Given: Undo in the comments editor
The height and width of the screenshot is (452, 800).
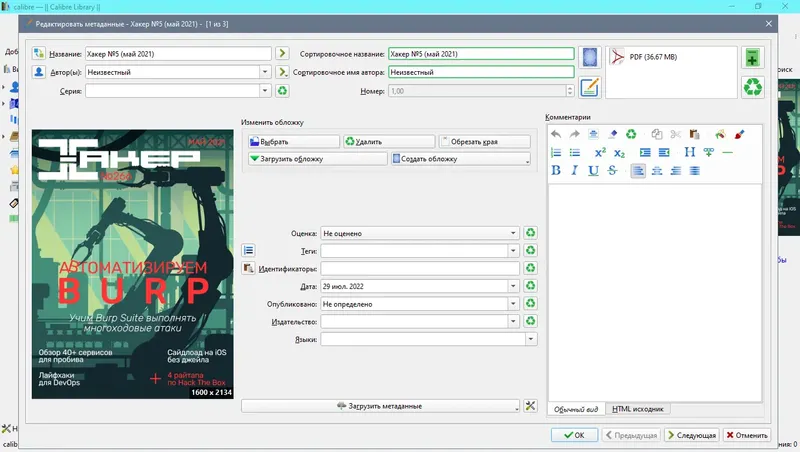Looking at the screenshot, I should (x=556, y=134).
